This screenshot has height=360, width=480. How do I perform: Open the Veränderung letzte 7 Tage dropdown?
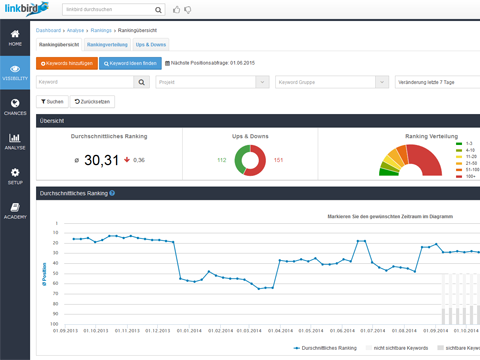pyautogui.click(x=437, y=82)
